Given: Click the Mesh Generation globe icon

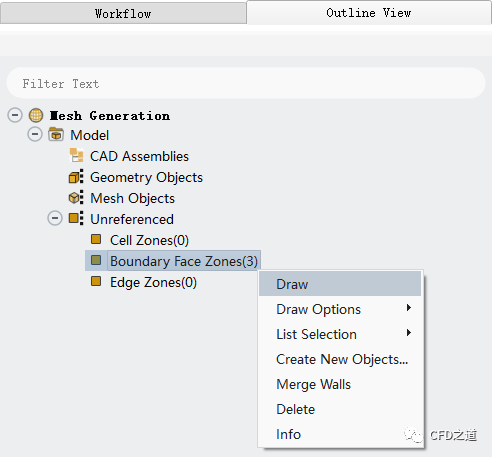Looking at the screenshot, I should click(x=36, y=115).
